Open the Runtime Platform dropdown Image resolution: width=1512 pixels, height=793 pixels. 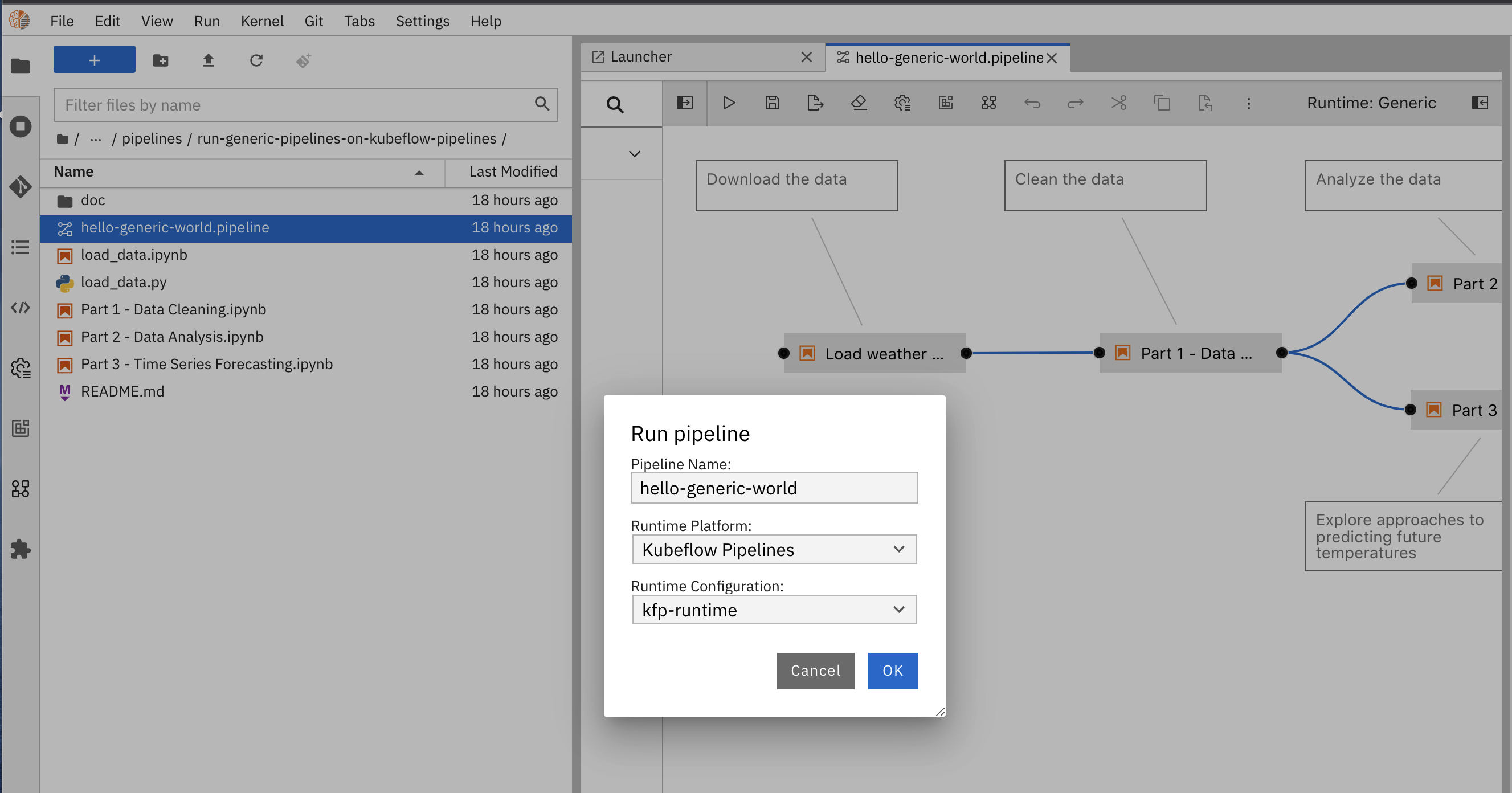(x=774, y=549)
